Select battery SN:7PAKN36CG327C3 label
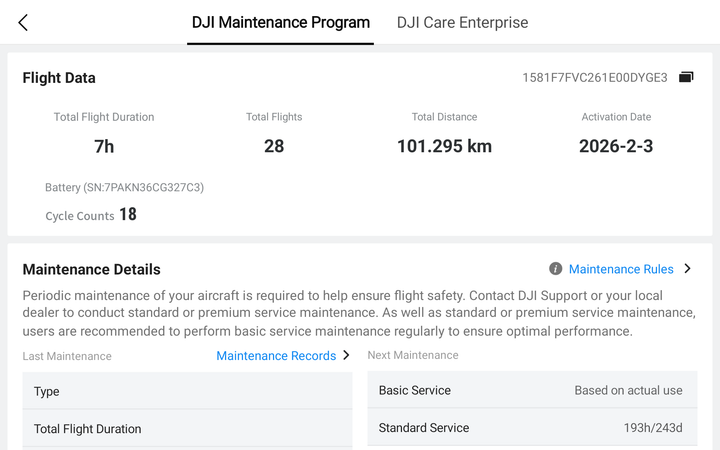 point(124,187)
